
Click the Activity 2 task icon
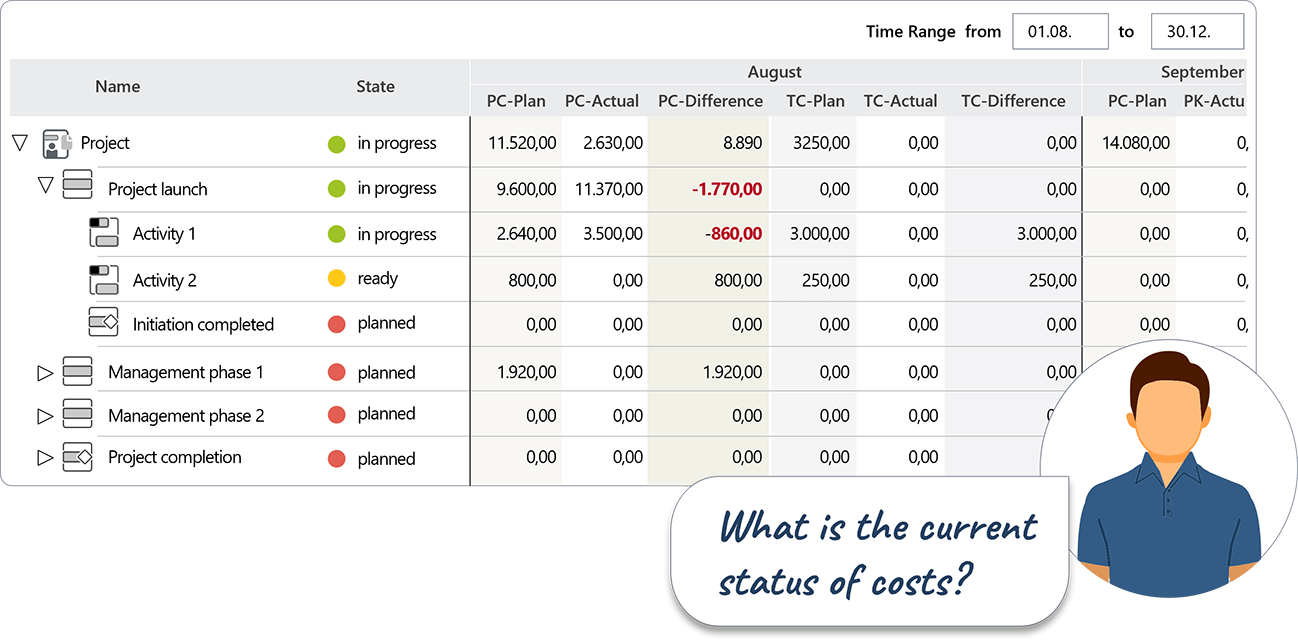point(104,279)
